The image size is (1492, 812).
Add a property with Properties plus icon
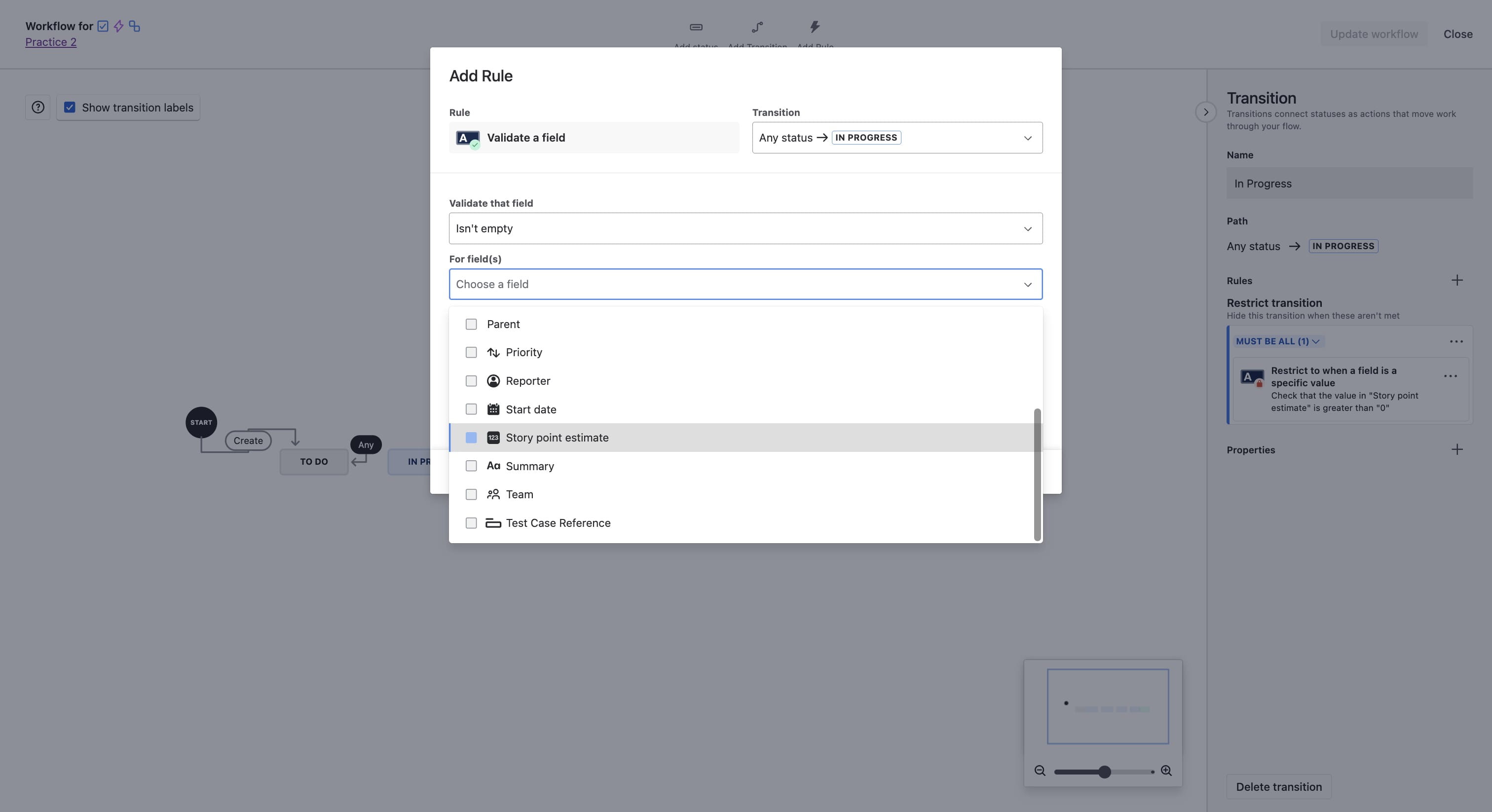pyautogui.click(x=1457, y=449)
